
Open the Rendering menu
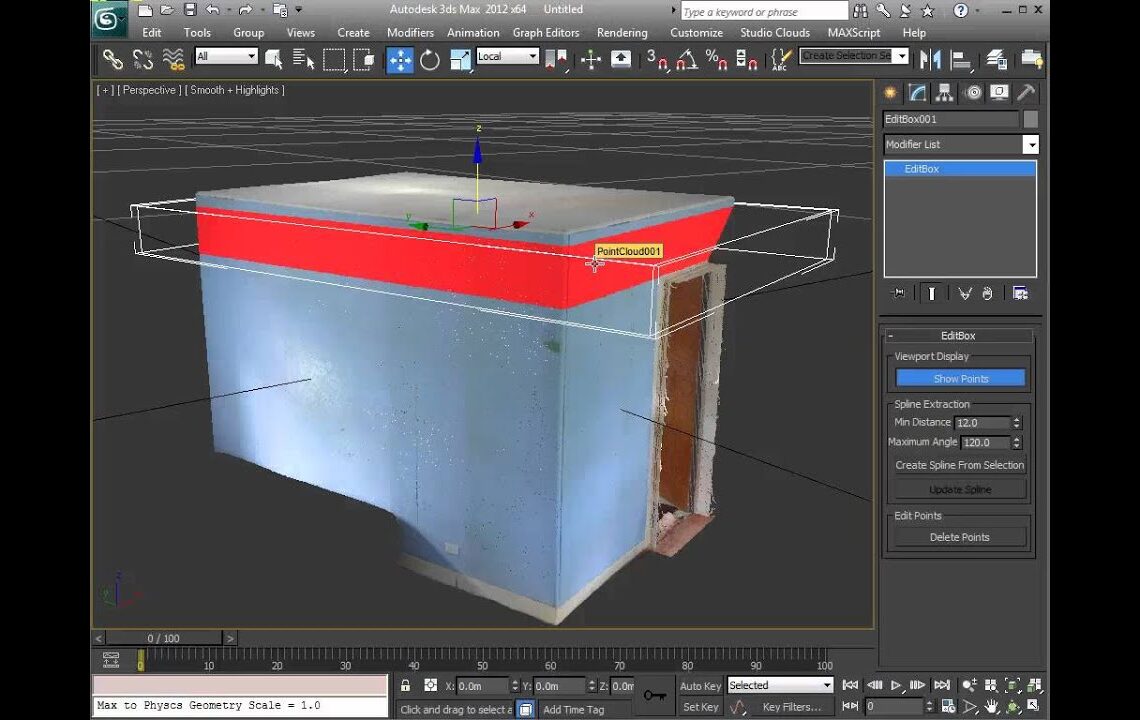(x=622, y=33)
